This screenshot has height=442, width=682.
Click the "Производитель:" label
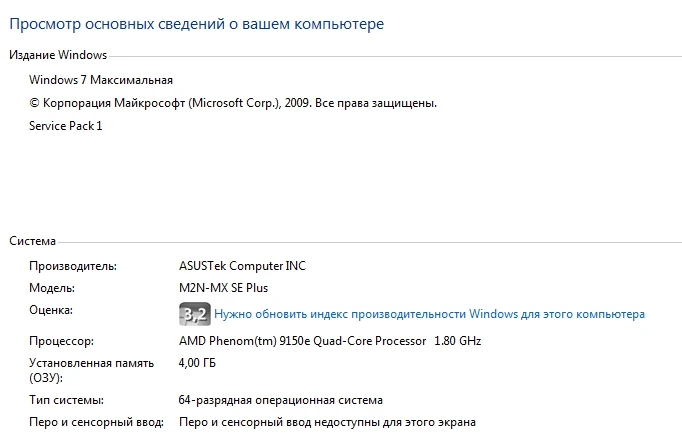pos(73,266)
